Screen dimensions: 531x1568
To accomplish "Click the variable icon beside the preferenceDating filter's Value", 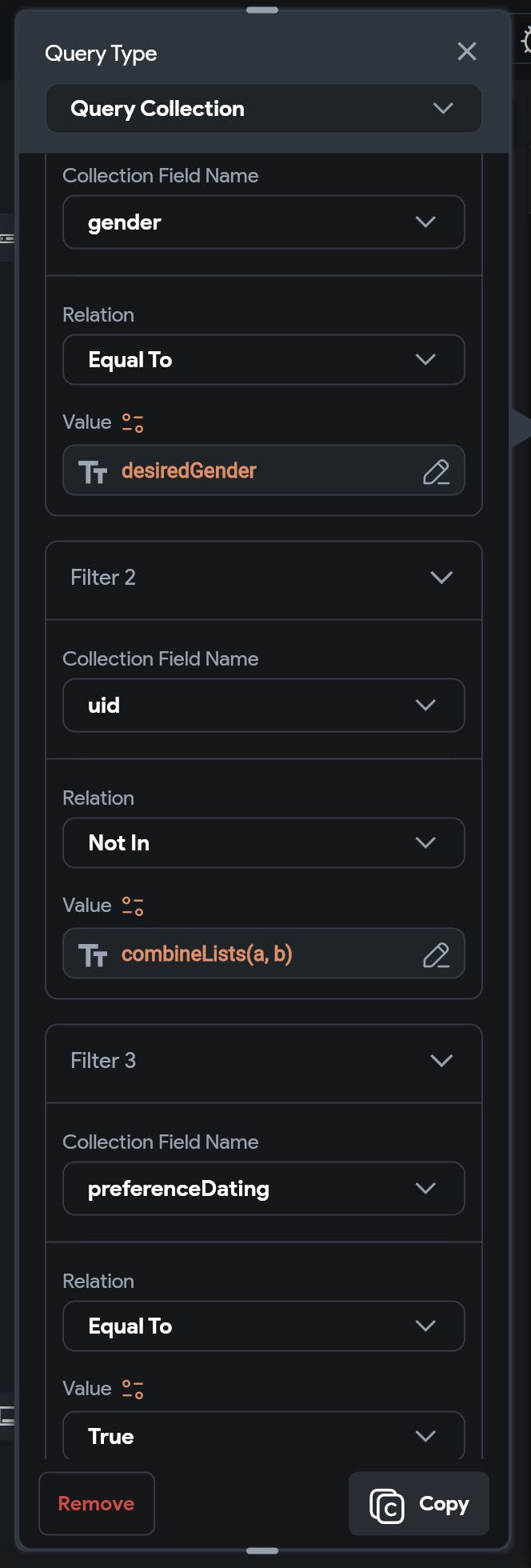I will tap(133, 1389).
